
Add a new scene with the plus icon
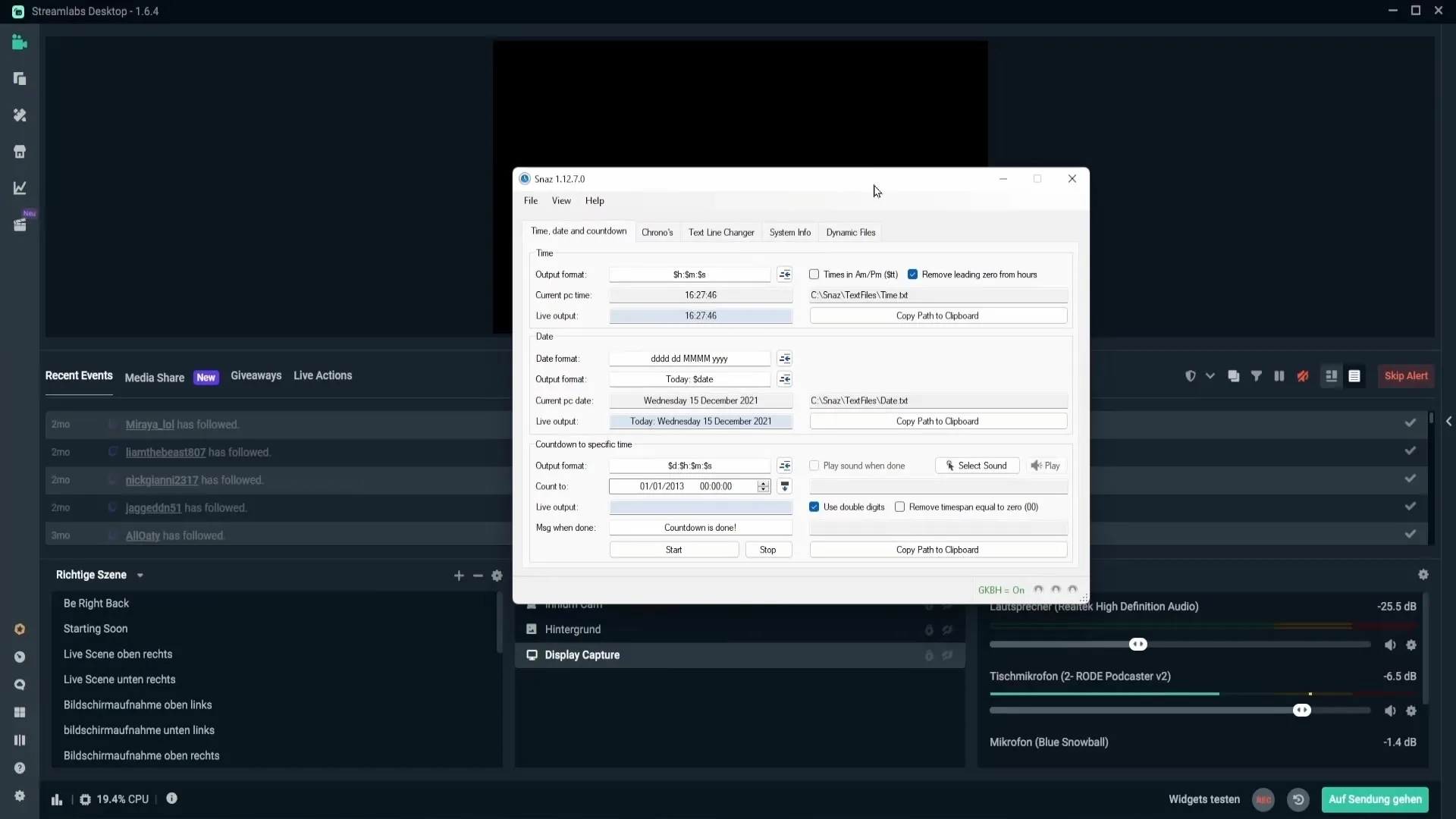point(459,576)
